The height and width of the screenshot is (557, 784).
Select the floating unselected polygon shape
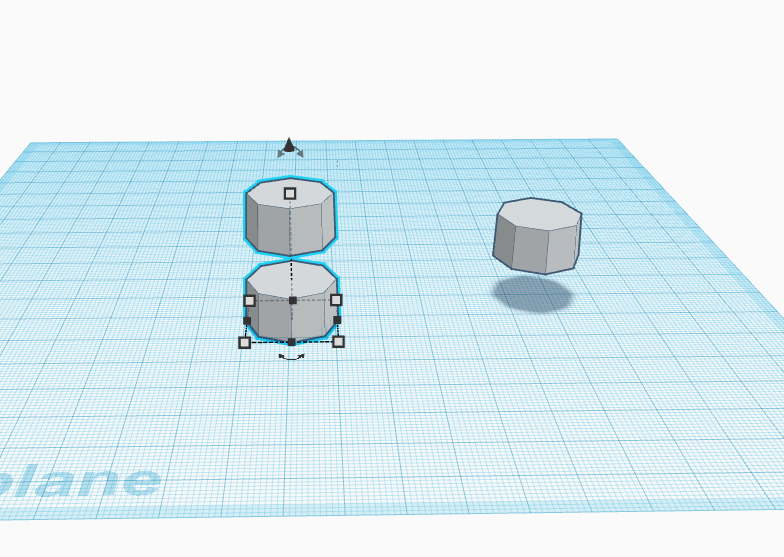[538, 236]
